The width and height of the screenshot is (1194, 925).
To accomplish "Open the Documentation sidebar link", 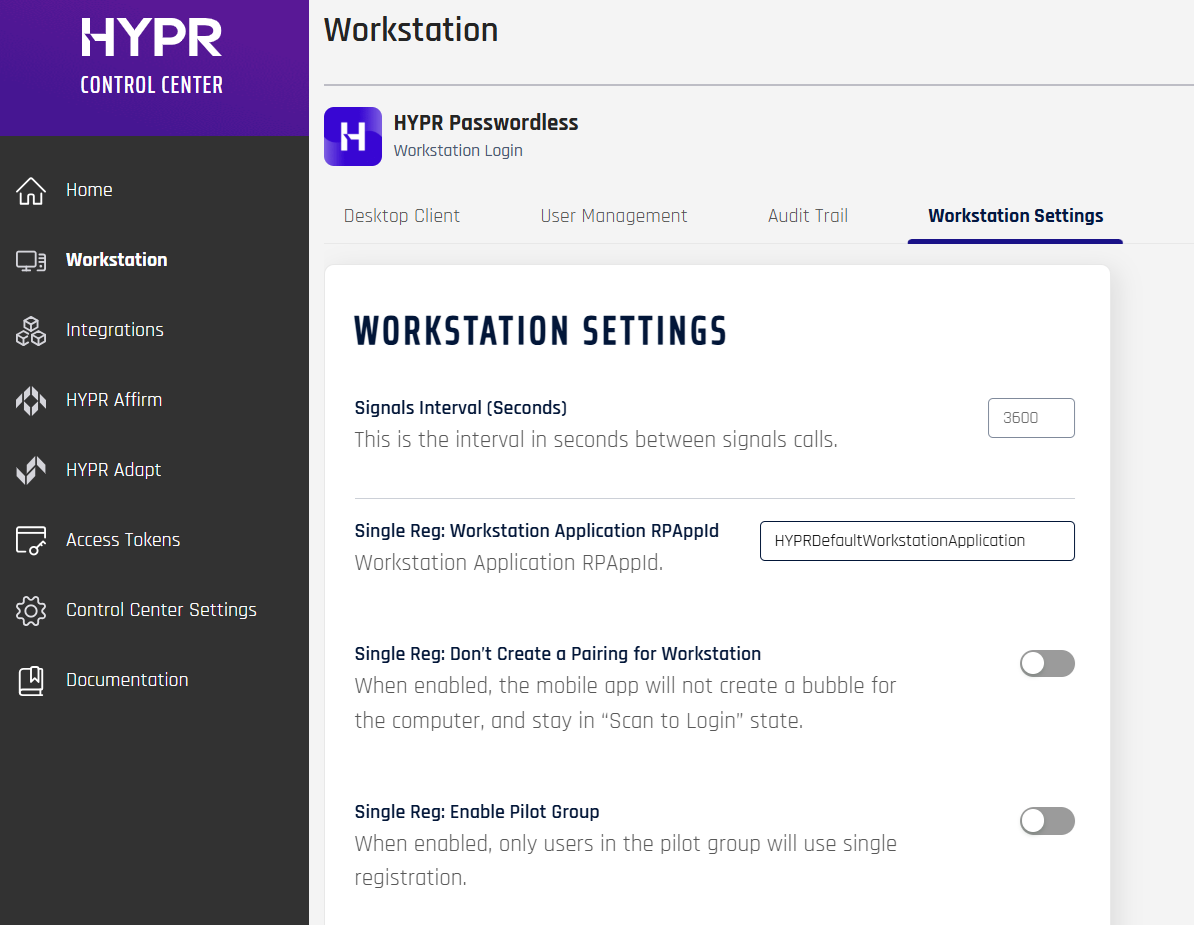I will [x=127, y=680].
